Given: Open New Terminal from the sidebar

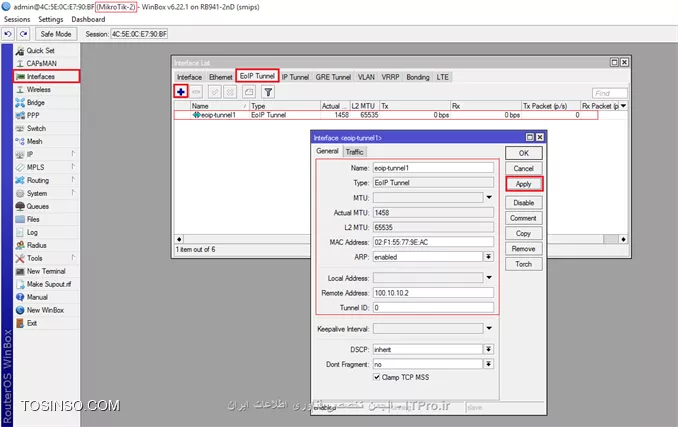Looking at the screenshot, I should click(x=46, y=271).
